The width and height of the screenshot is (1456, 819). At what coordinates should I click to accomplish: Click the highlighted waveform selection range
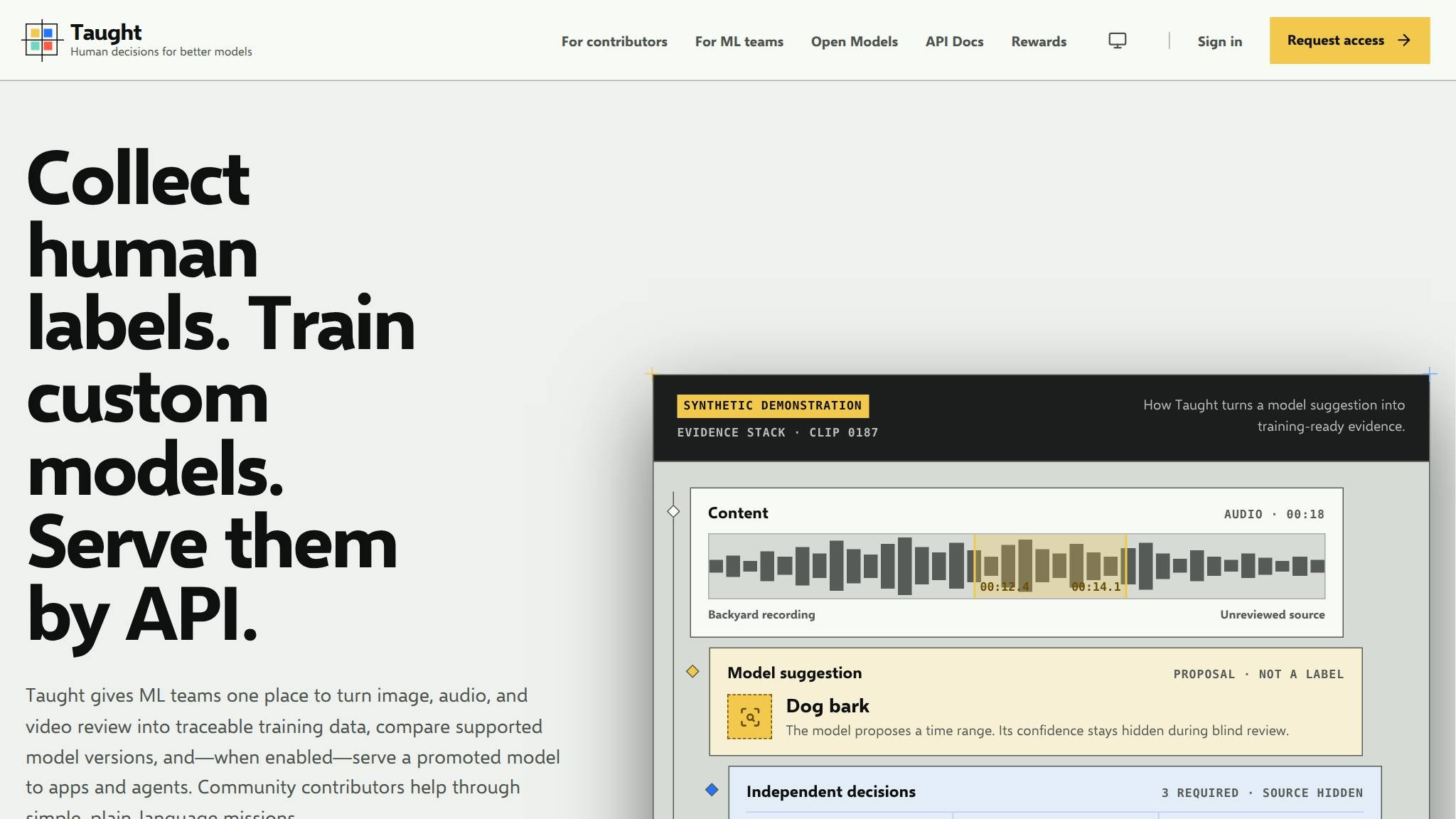click(1050, 566)
